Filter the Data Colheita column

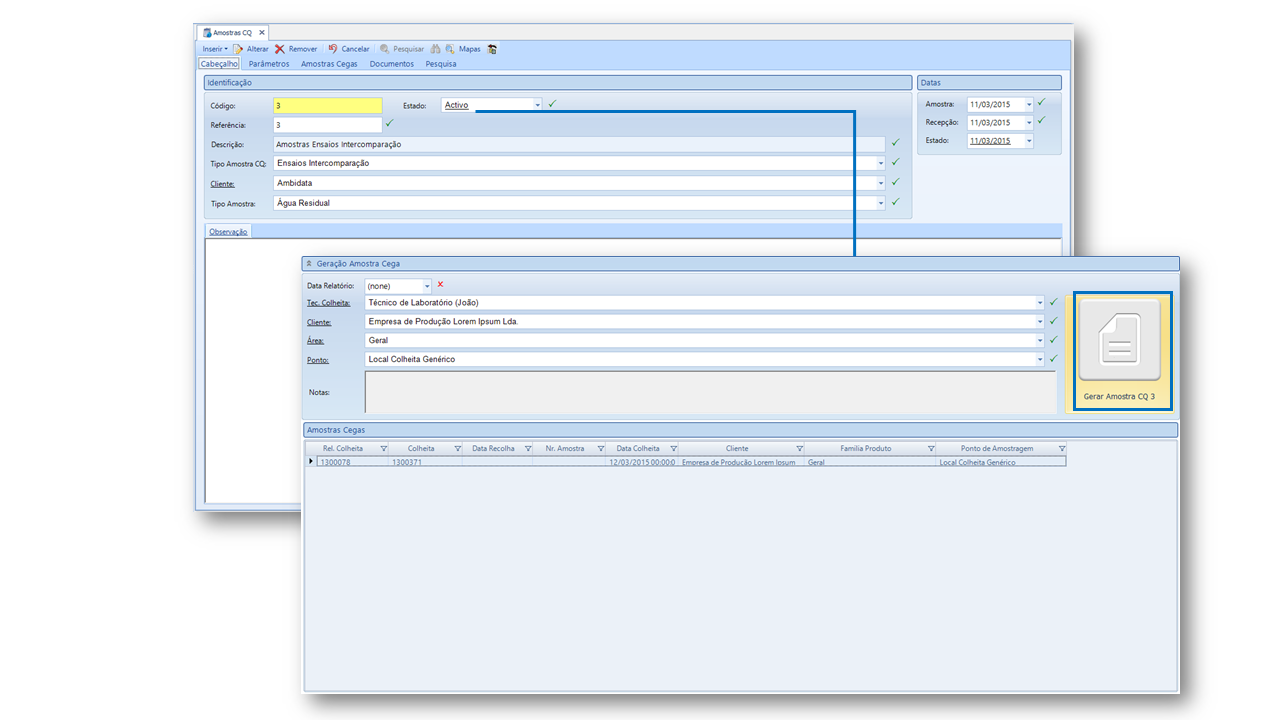[x=674, y=449]
